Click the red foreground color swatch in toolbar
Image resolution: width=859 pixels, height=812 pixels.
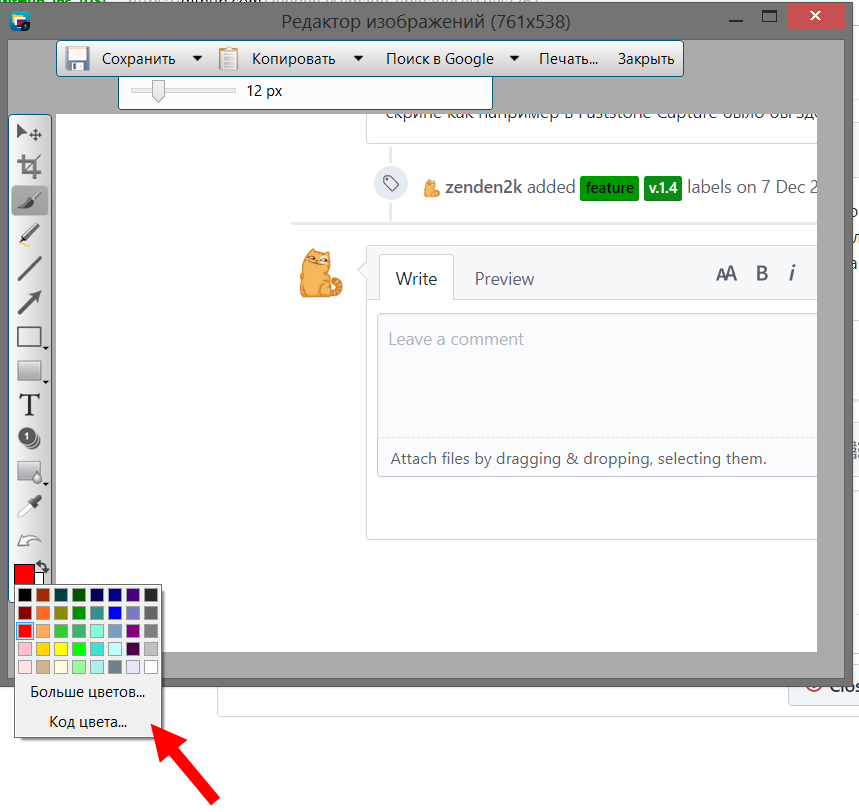pos(24,574)
